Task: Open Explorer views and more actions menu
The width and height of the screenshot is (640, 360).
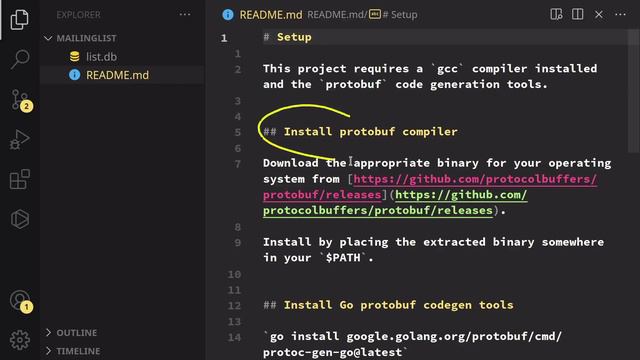Action: click(x=185, y=15)
